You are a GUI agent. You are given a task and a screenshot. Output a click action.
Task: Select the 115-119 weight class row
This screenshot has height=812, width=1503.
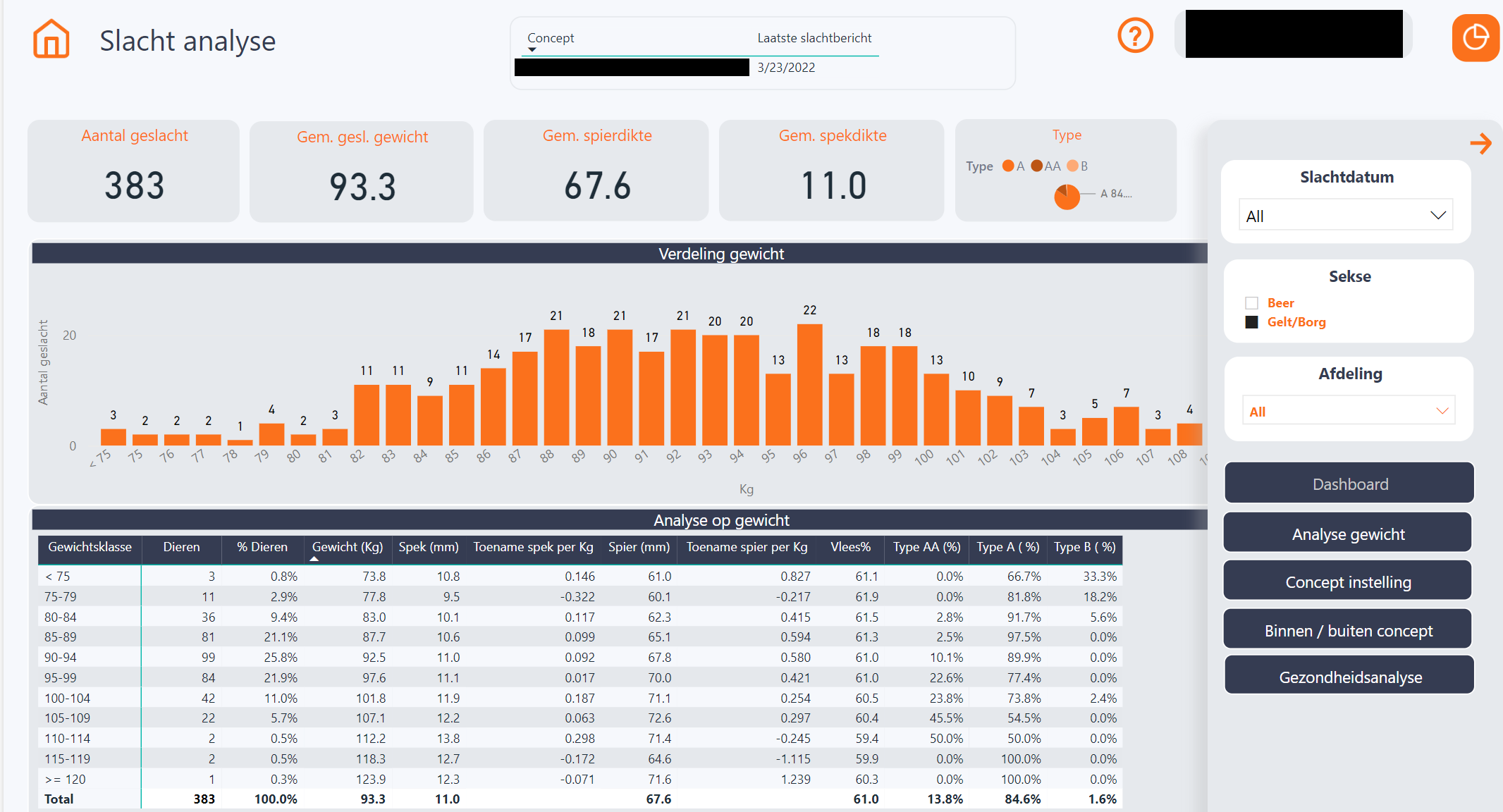point(579,758)
